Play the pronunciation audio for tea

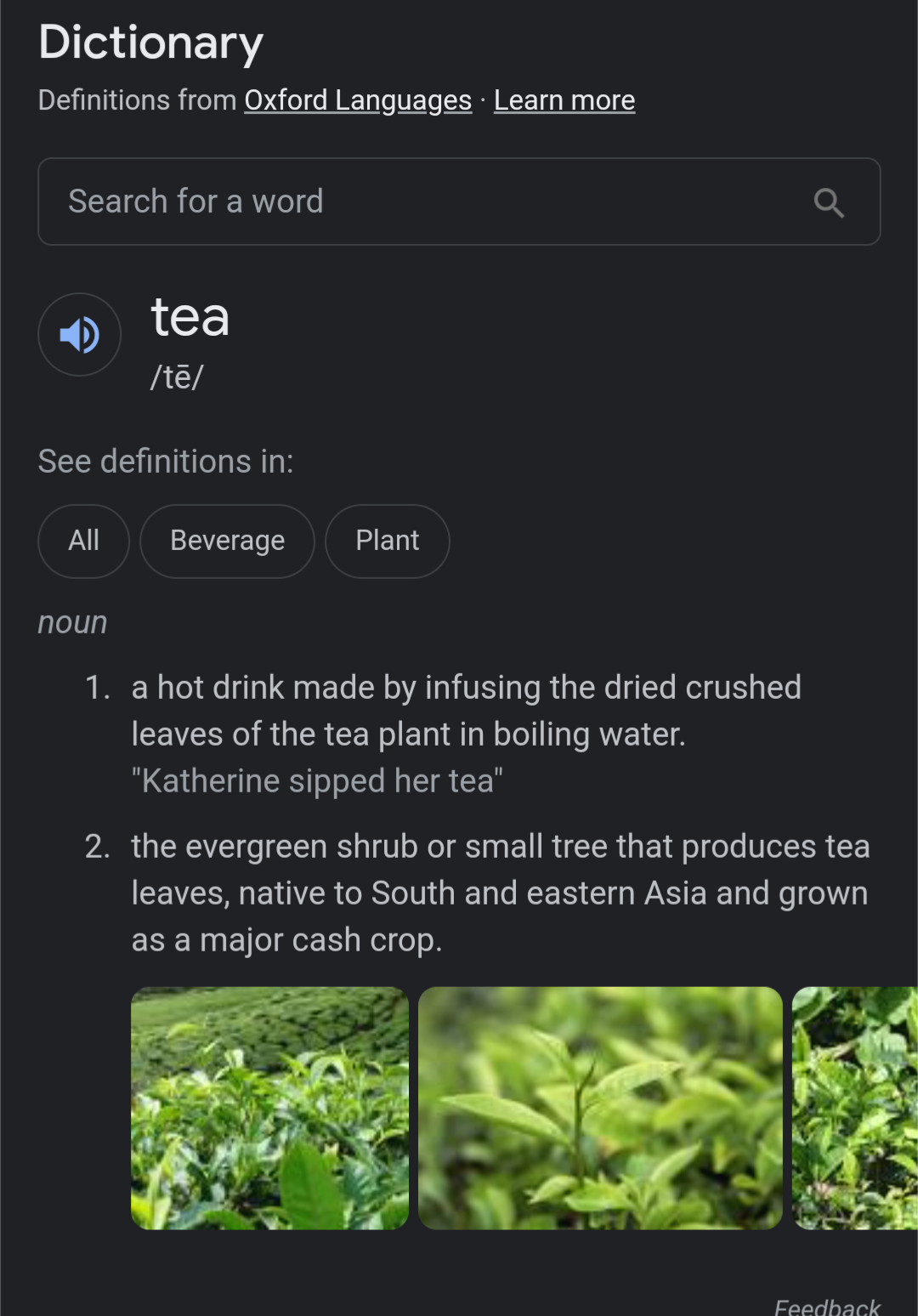(80, 335)
